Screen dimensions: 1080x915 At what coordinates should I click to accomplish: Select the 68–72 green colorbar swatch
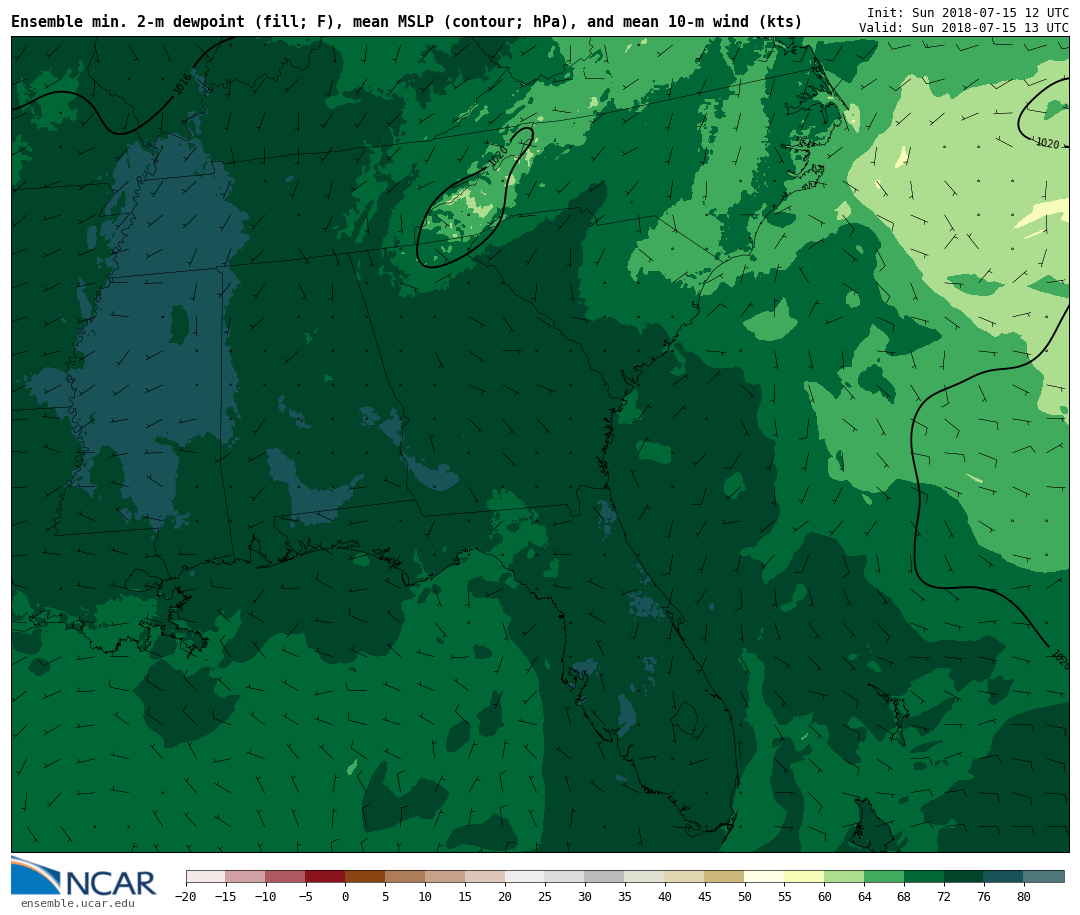click(x=924, y=877)
